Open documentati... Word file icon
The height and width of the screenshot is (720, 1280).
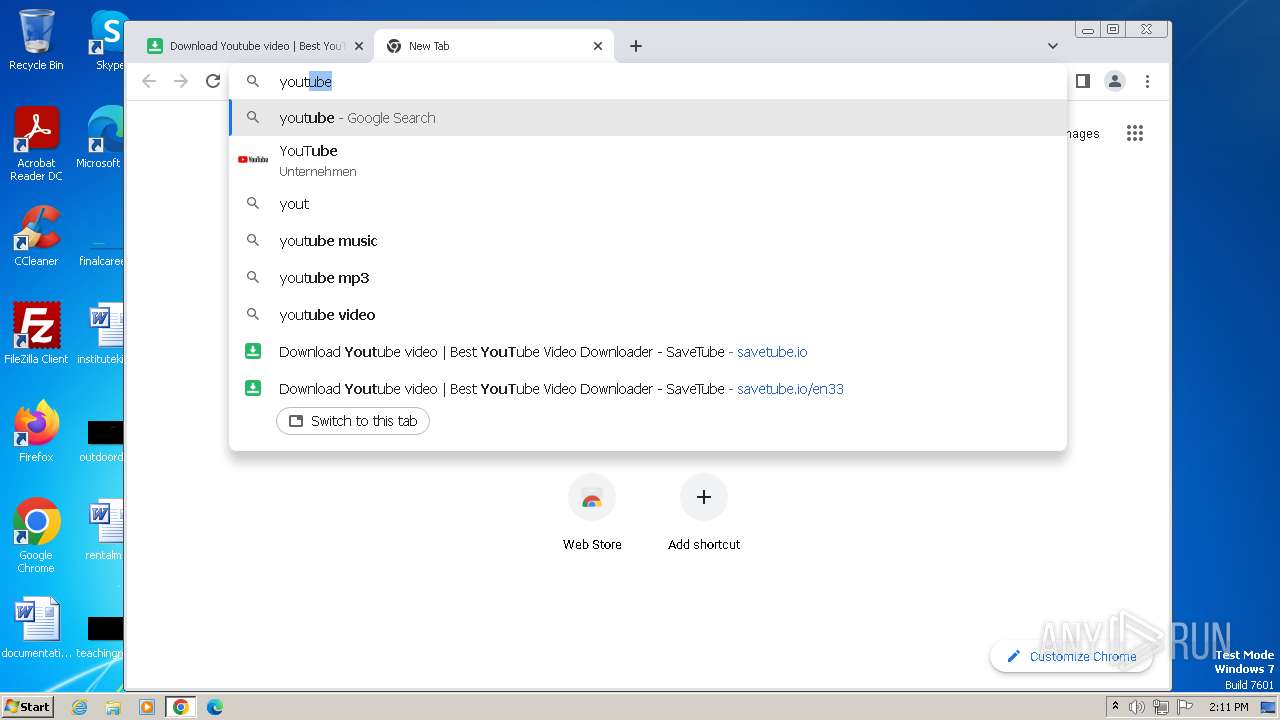pyautogui.click(x=36, y=628)
